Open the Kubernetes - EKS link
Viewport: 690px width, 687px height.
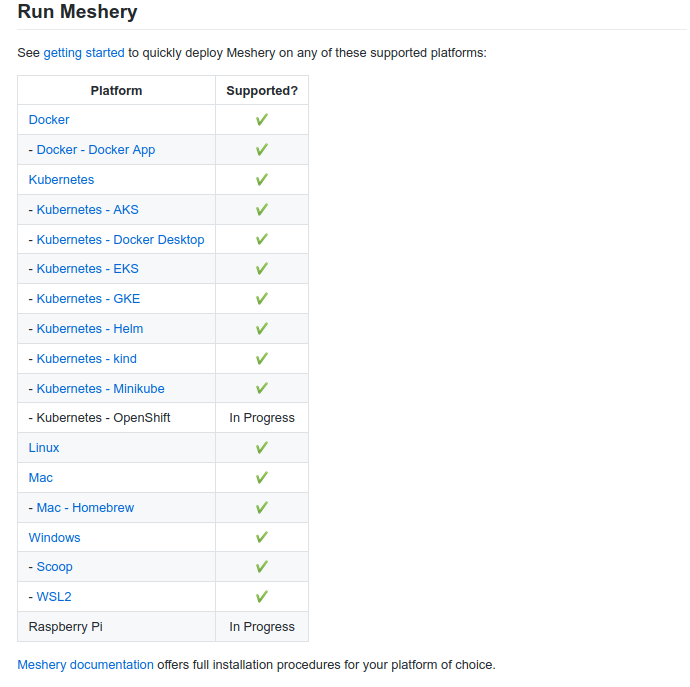pyautogui.click(x=87, y=268)
